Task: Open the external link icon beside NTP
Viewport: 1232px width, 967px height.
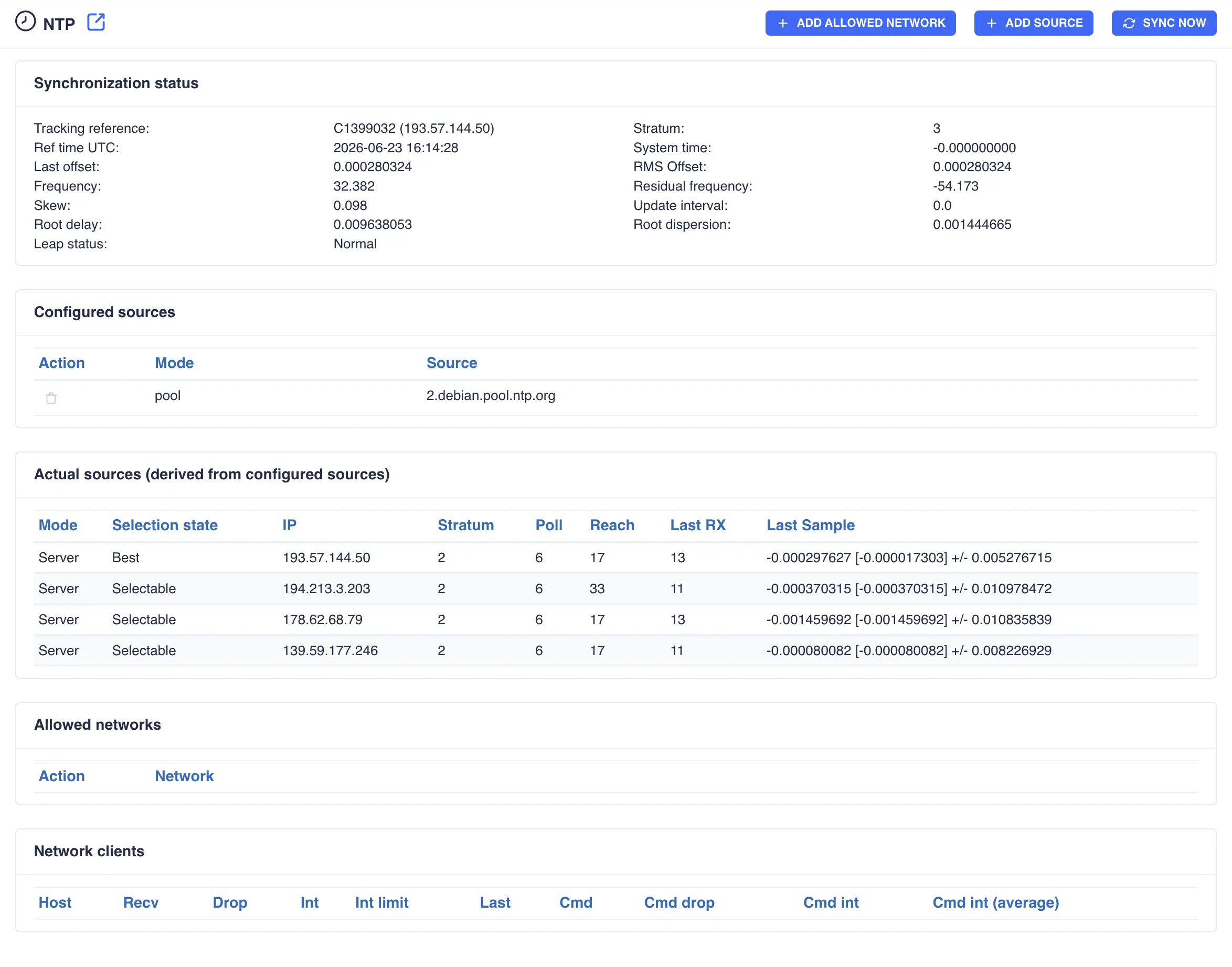Action: point(96,22)
